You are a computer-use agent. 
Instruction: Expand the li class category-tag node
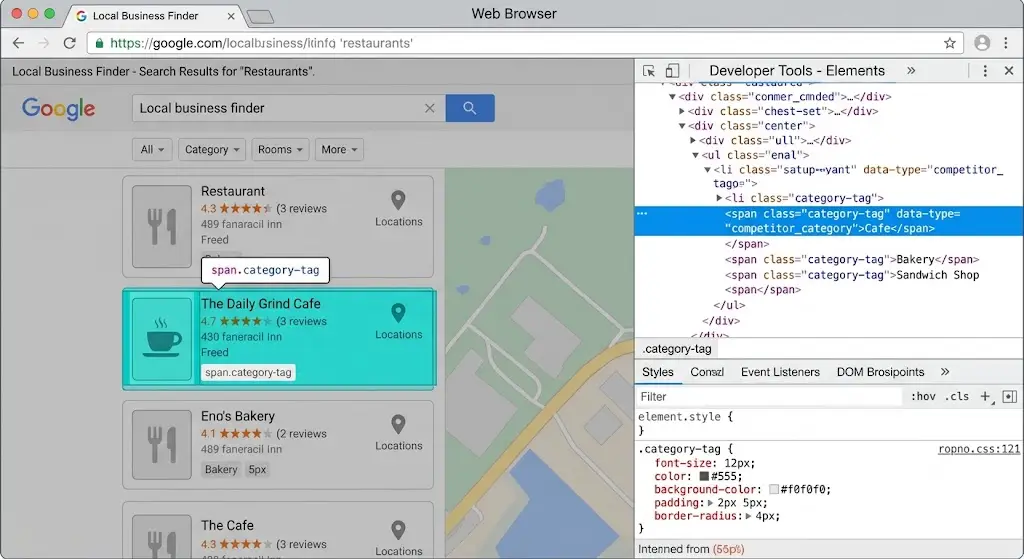pos(719,198)
